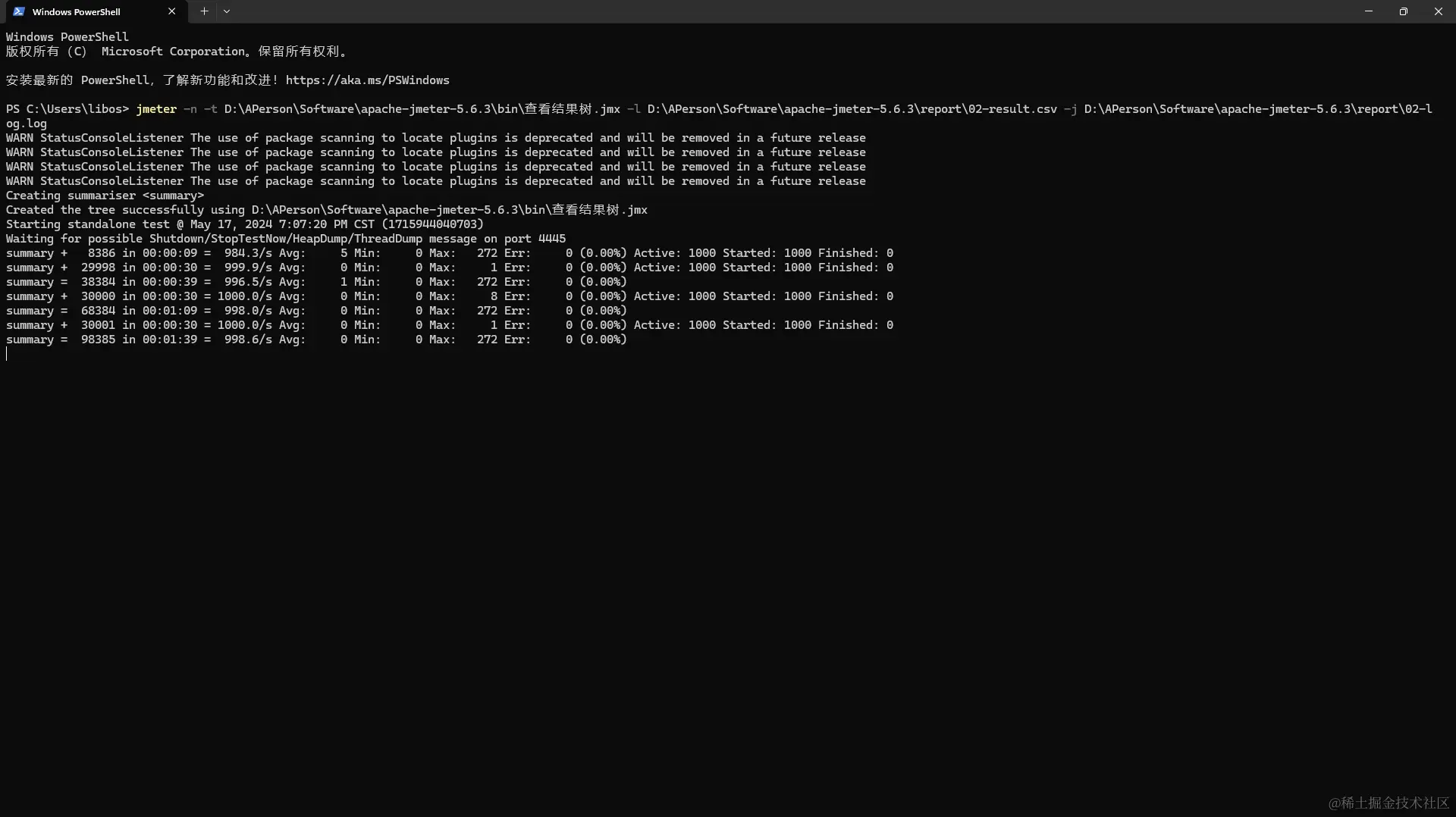Image resolution: width=1456 pixels, height=817 pixels.
Task: Click the 'Created the tree successfully' line
Action: [x=327, y=210]
